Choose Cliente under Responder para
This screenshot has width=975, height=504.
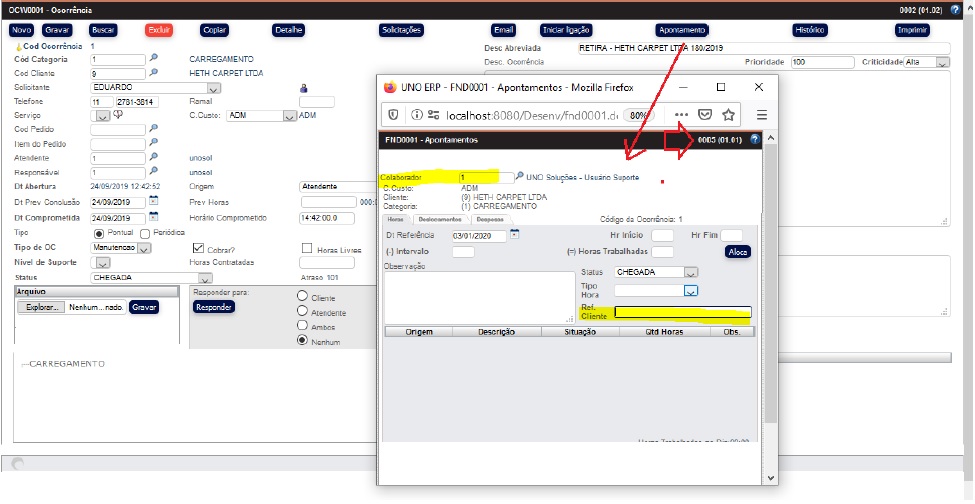coord(303,297)
